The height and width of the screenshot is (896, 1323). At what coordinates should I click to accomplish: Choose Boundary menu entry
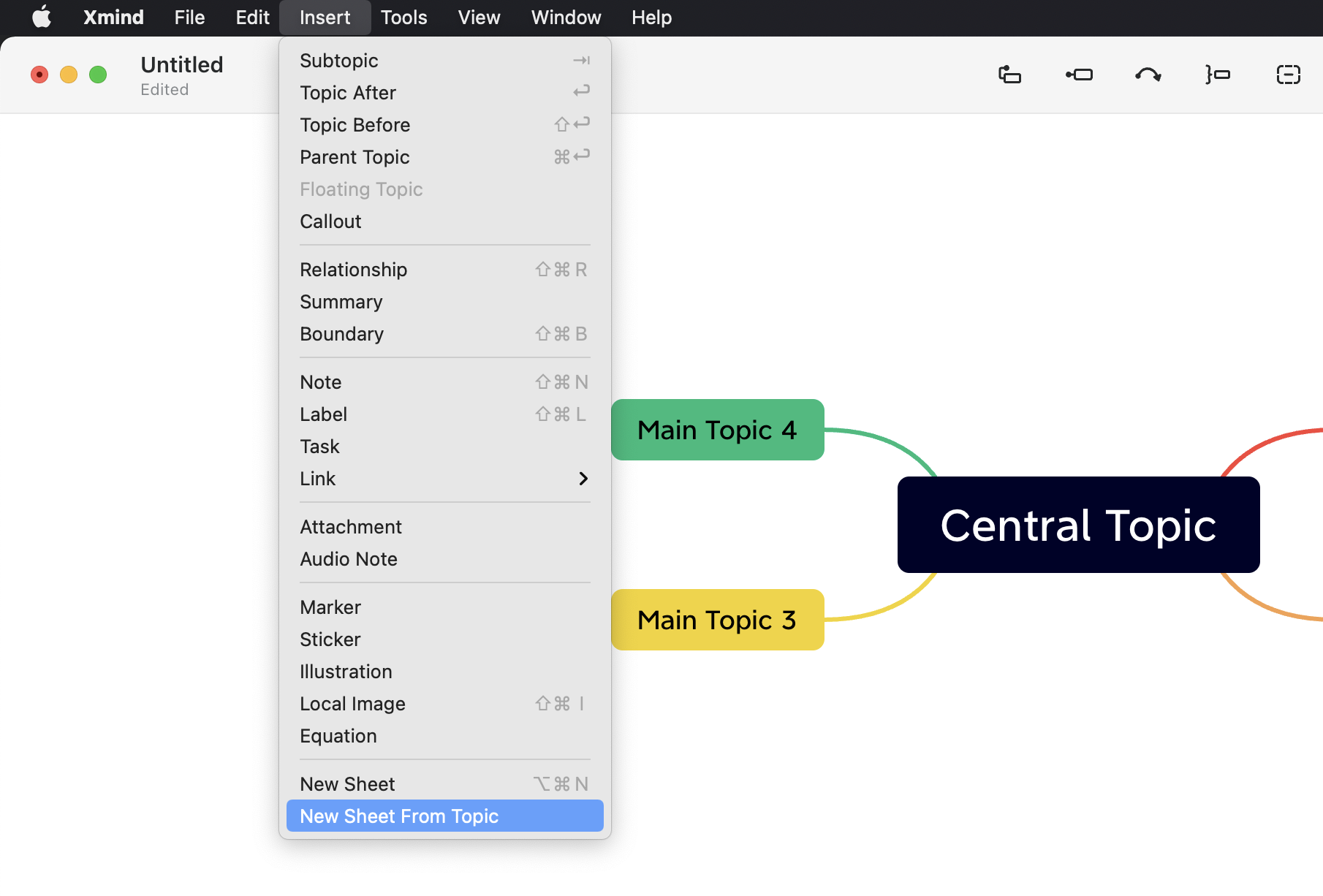coord(445,334)
